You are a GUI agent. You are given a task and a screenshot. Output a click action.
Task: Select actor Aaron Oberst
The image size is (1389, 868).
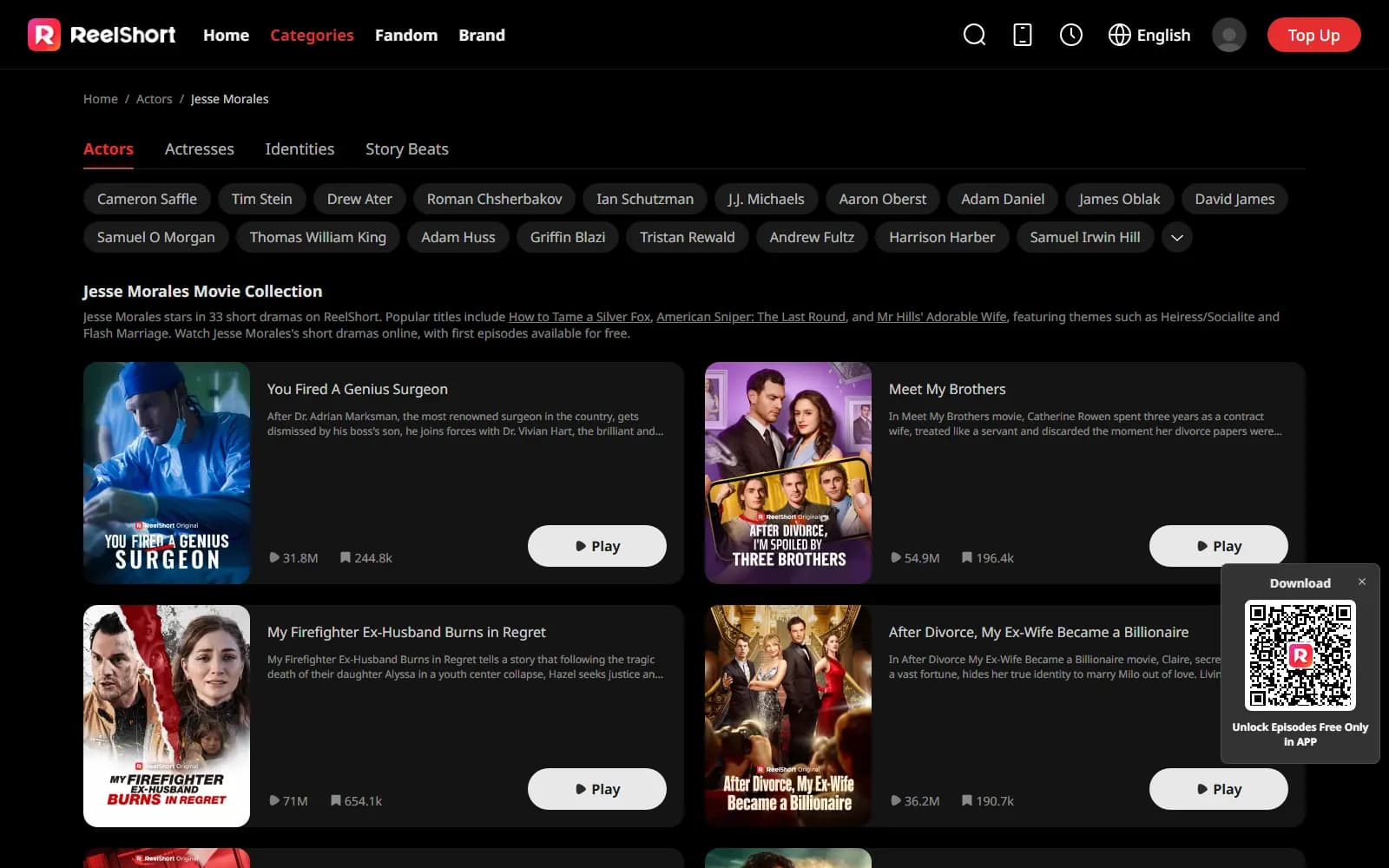coord(882,199)
